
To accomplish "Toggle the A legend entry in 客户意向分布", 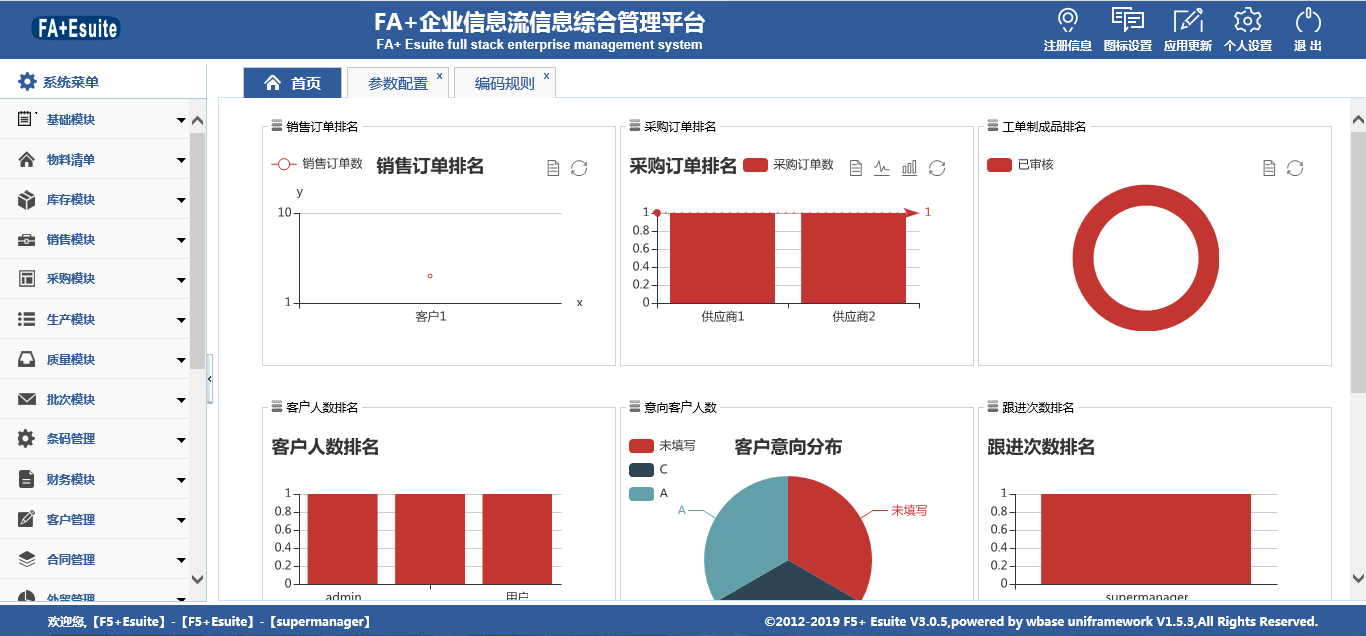I will point(648,493).
